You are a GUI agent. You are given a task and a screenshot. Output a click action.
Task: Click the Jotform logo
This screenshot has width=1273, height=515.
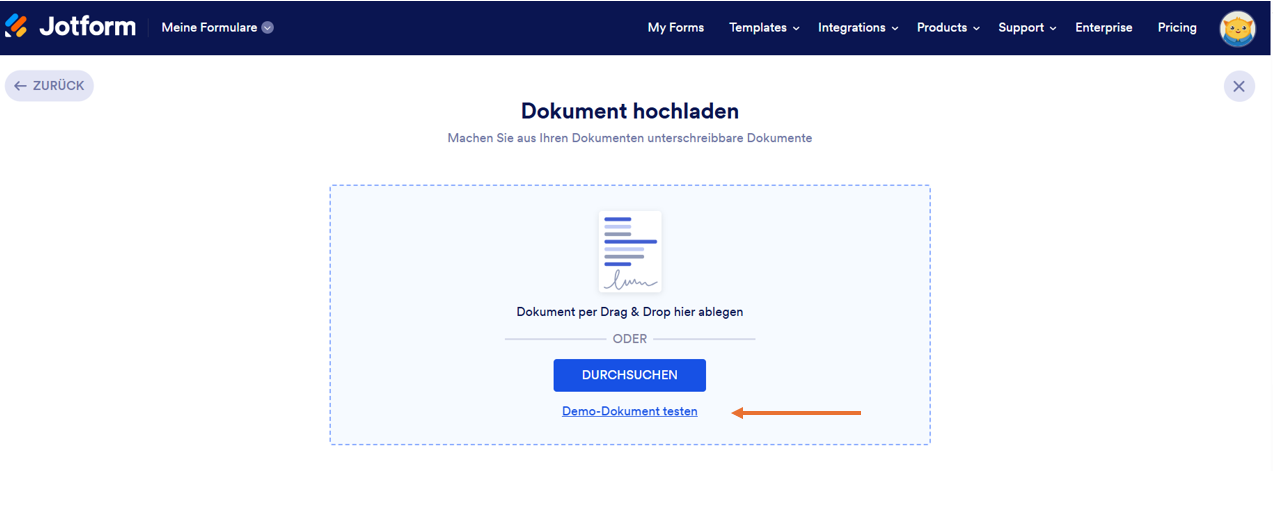70,27
